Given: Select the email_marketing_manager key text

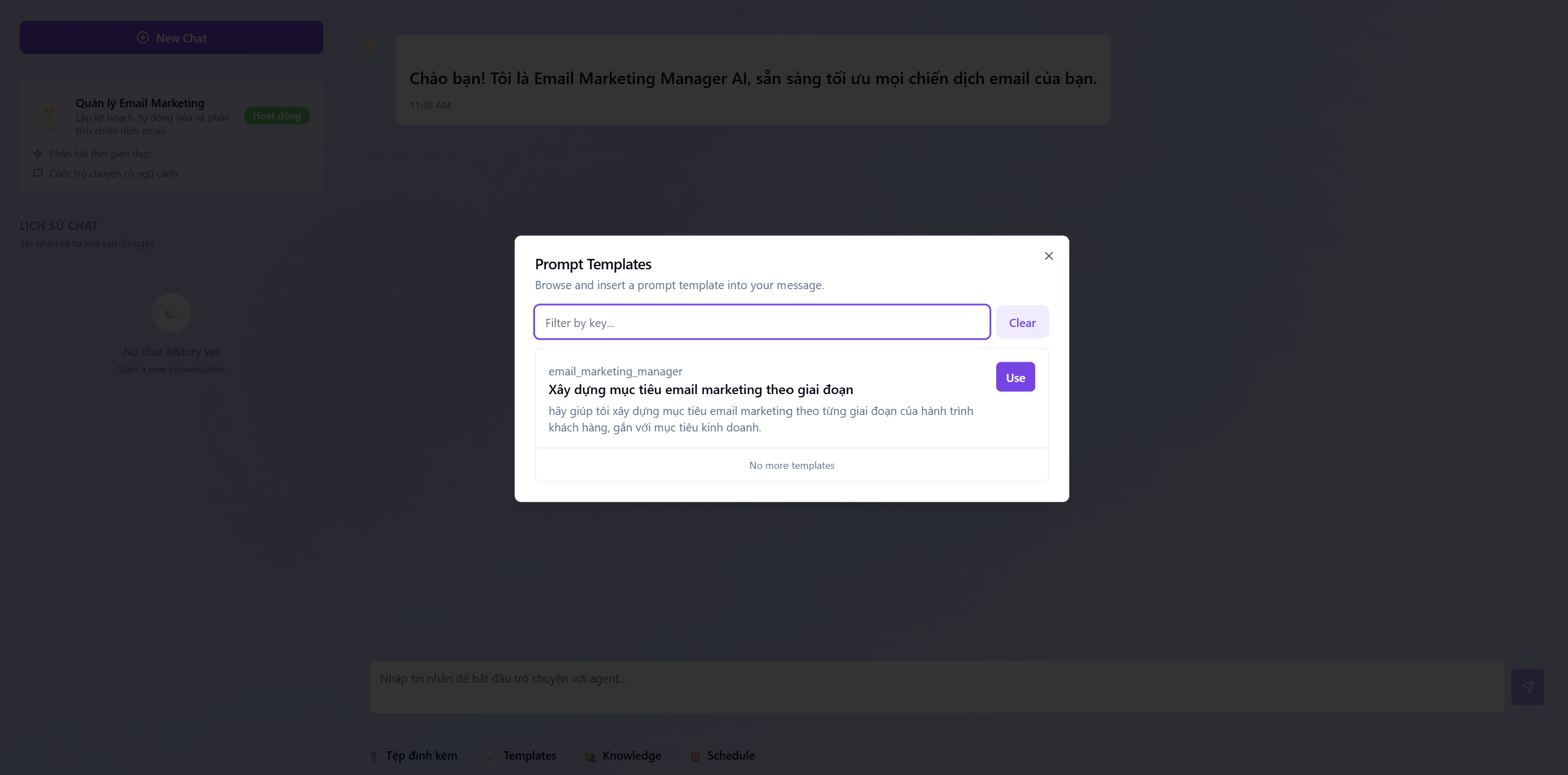Looking at the screenshot, I should click(x=615, y=371).
